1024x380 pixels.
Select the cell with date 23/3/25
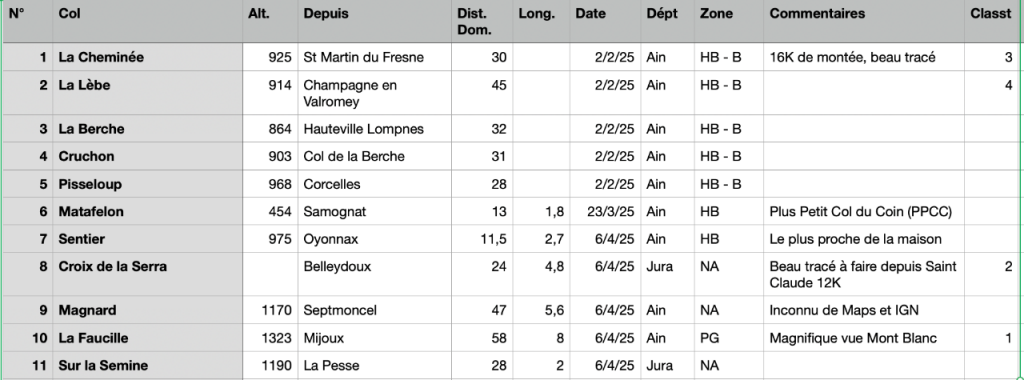click(605, 212)
